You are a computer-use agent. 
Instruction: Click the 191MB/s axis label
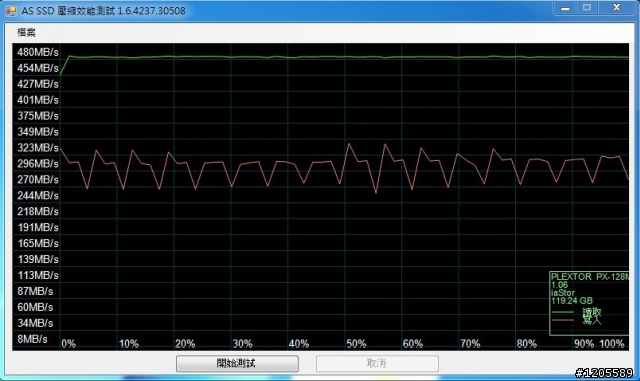(38, 227)
